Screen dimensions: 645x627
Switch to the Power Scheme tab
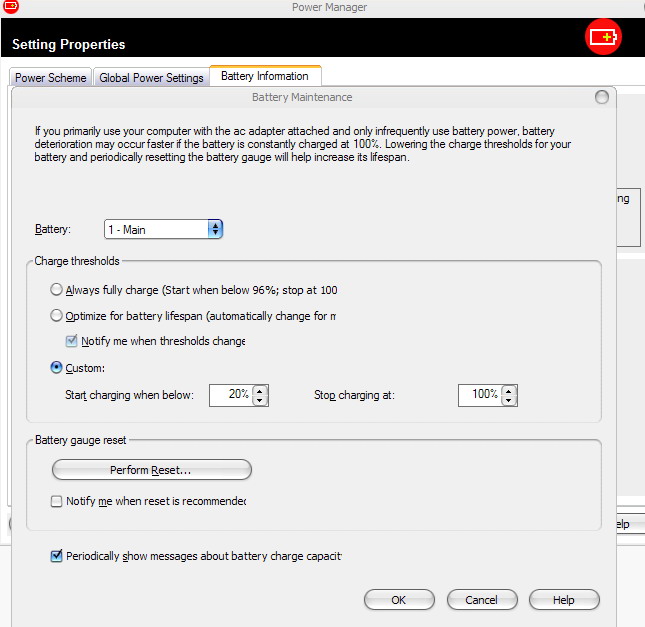(x=50, y=77)
